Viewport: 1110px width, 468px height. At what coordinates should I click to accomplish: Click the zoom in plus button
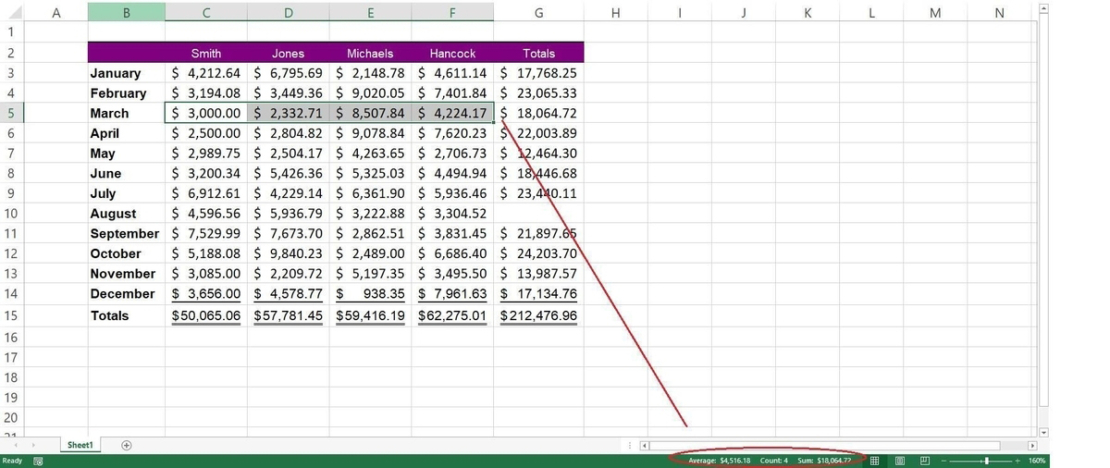pyautogui.click(x=1018, y=461)
